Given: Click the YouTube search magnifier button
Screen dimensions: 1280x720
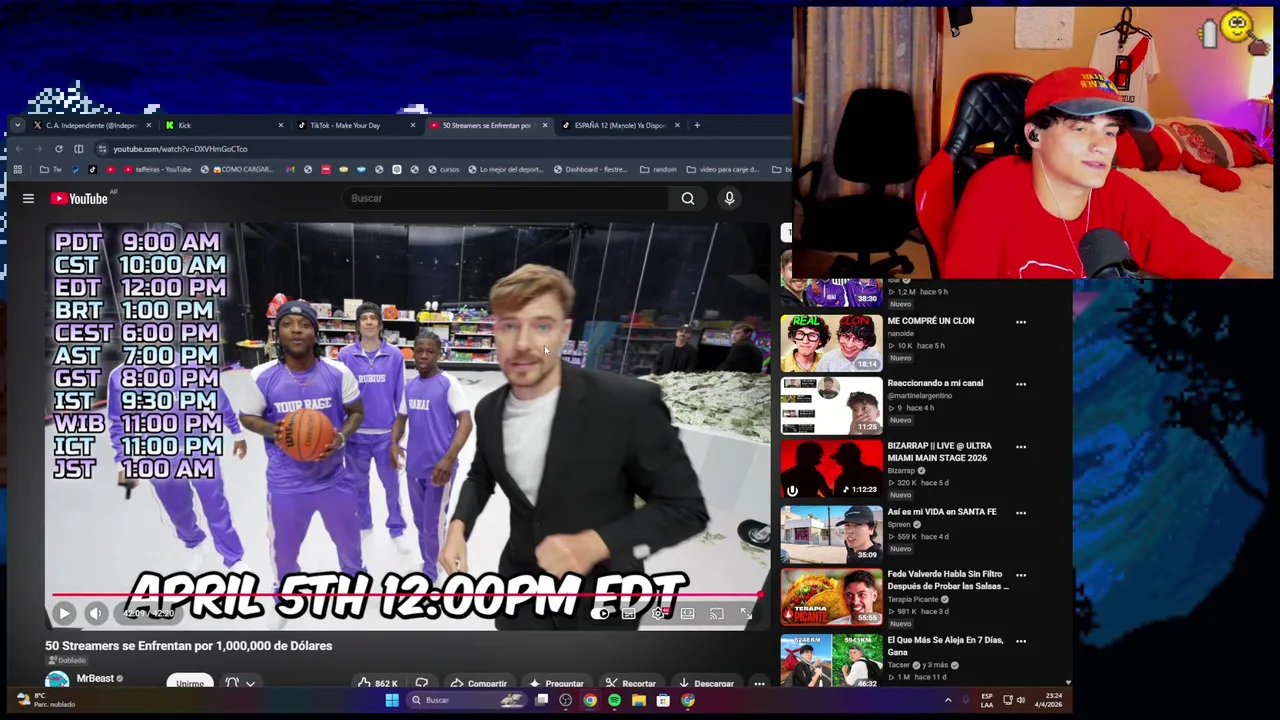Looking at the screenshot, I should [x=688, y=198].
